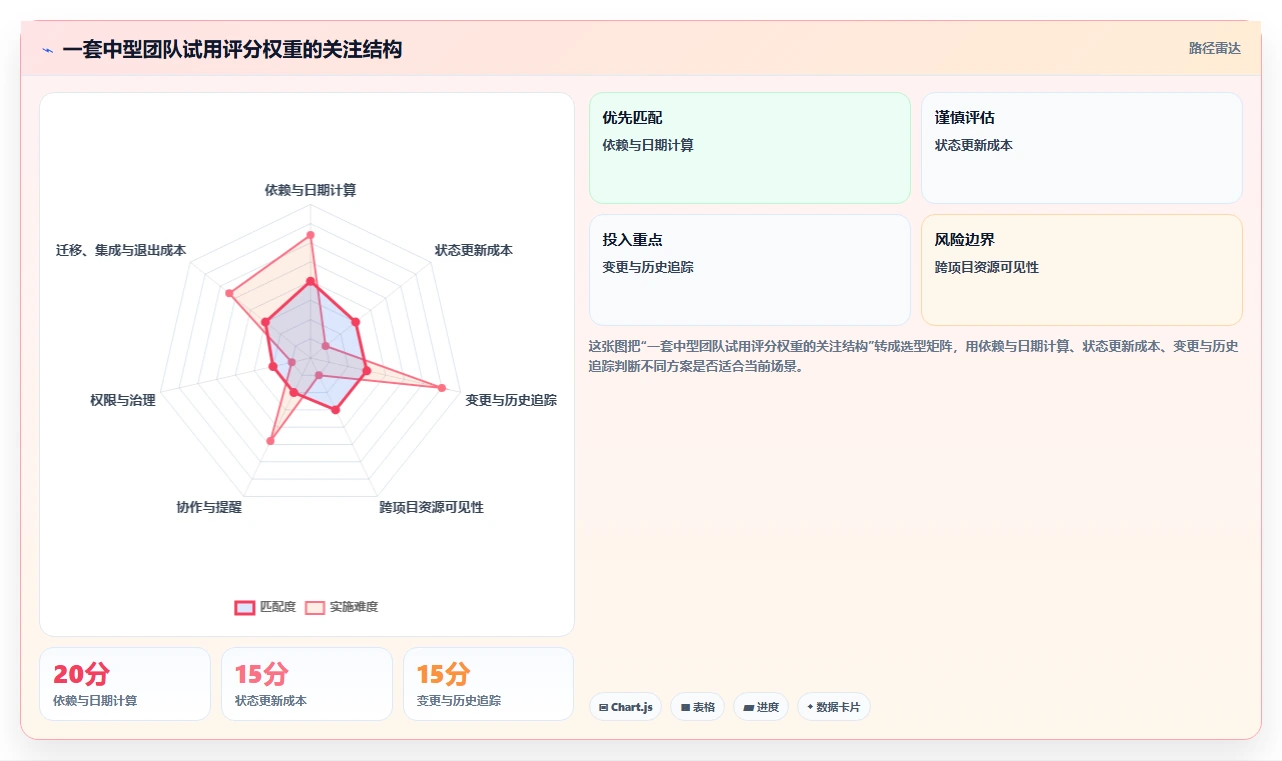Click the 匹配度 legend color box
Viewport: 1282px width, 761px height.
245,607
